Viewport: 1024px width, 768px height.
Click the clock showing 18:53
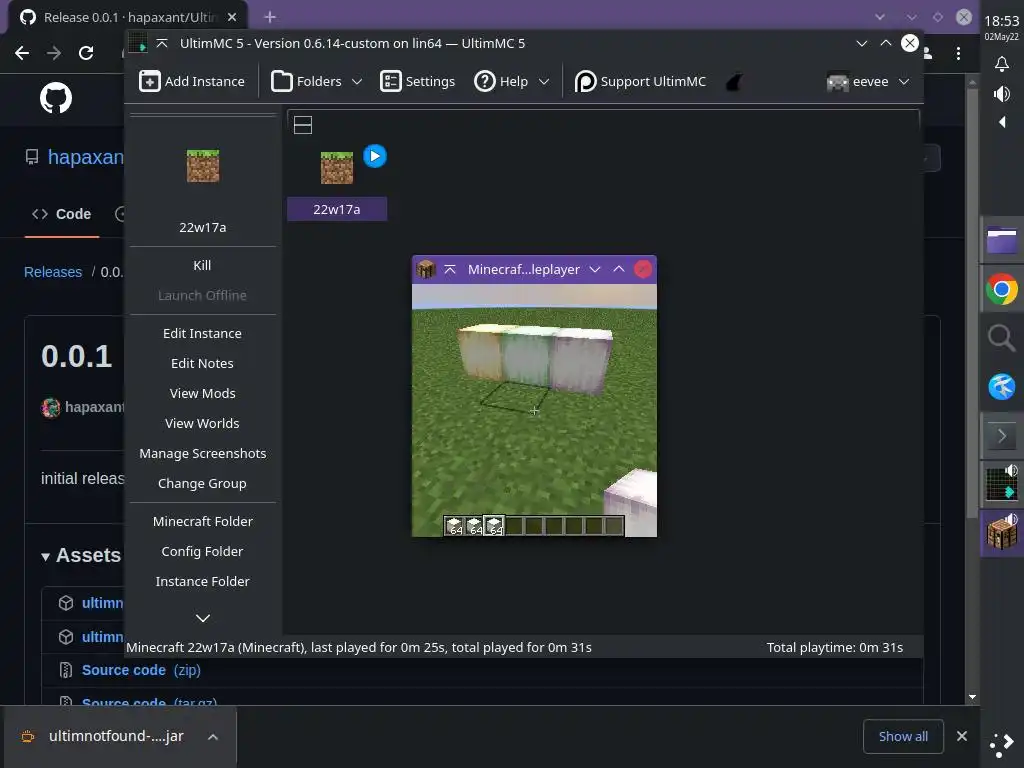coord(1001,22)
